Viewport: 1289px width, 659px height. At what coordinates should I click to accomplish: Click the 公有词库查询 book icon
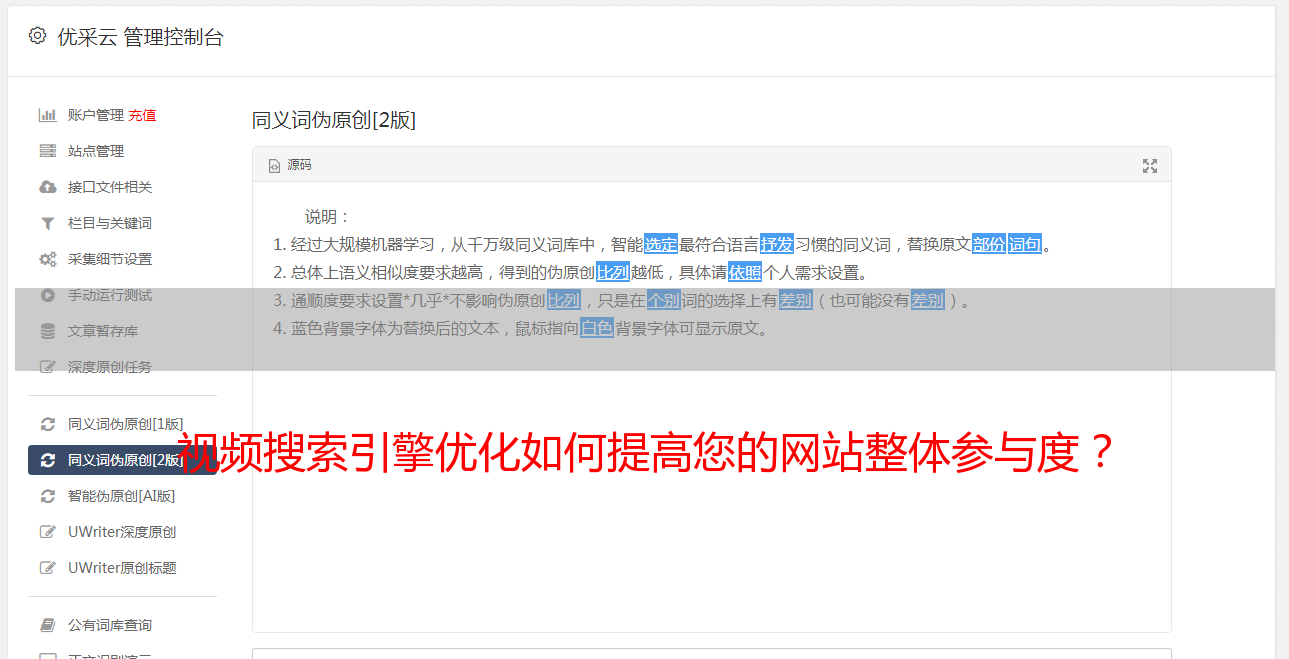pyautogui.click(x=47, y=625)
